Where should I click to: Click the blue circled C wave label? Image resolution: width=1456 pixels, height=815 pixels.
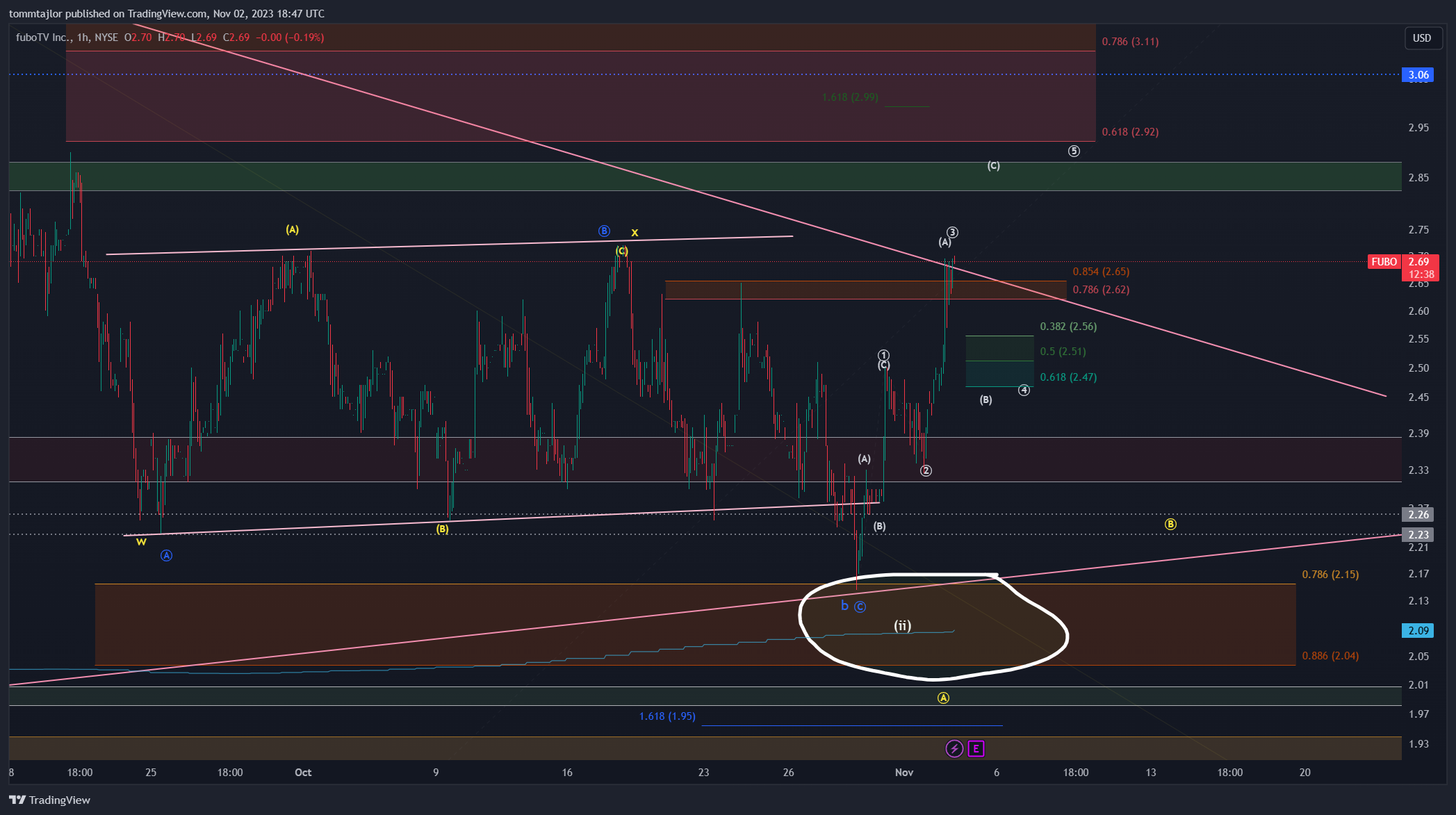(x=860, y=607)
